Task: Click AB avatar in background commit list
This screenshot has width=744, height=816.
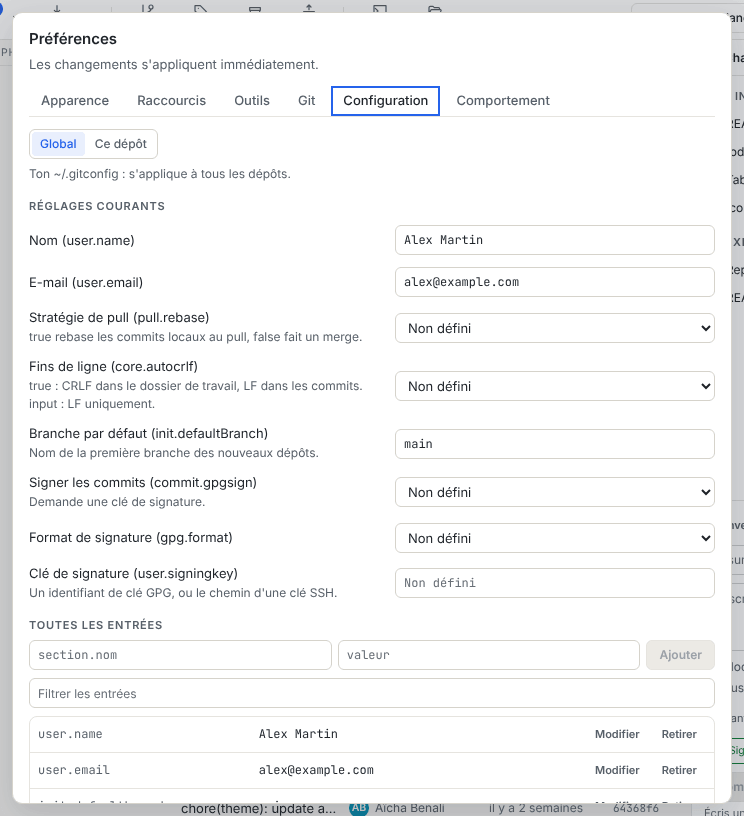Action: pos(359,808)
